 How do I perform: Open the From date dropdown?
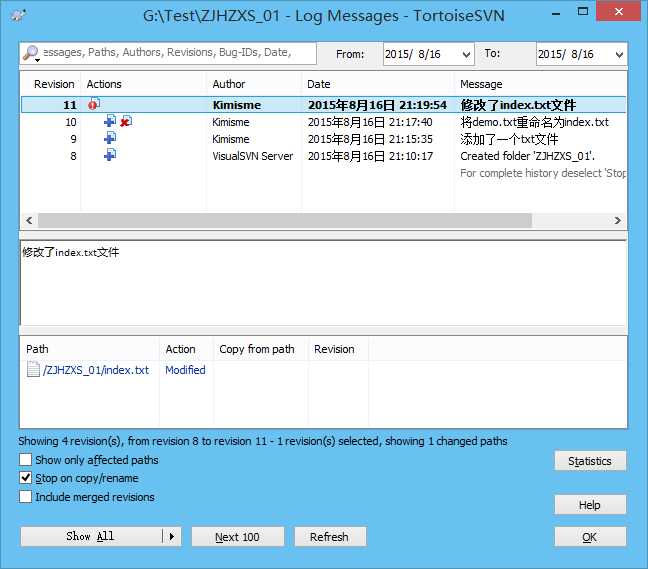[x=466, y=55]
